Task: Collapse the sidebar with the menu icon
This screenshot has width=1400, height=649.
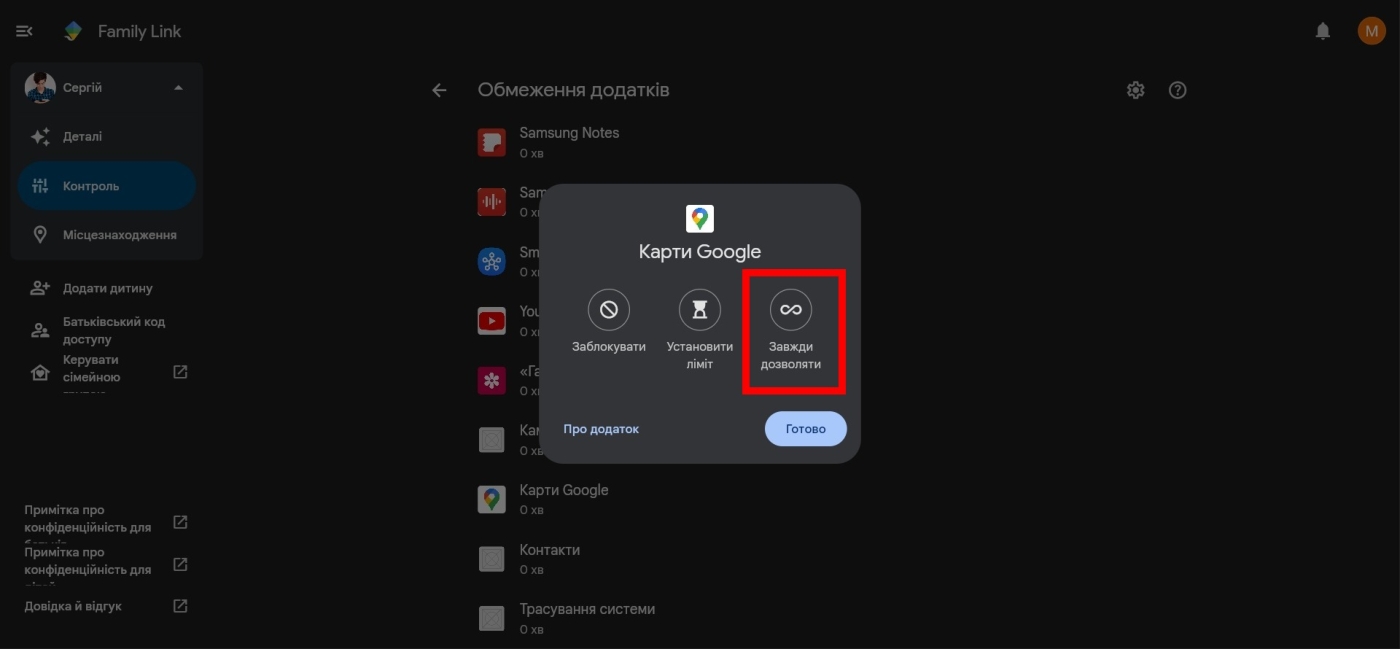Action: 24,31
